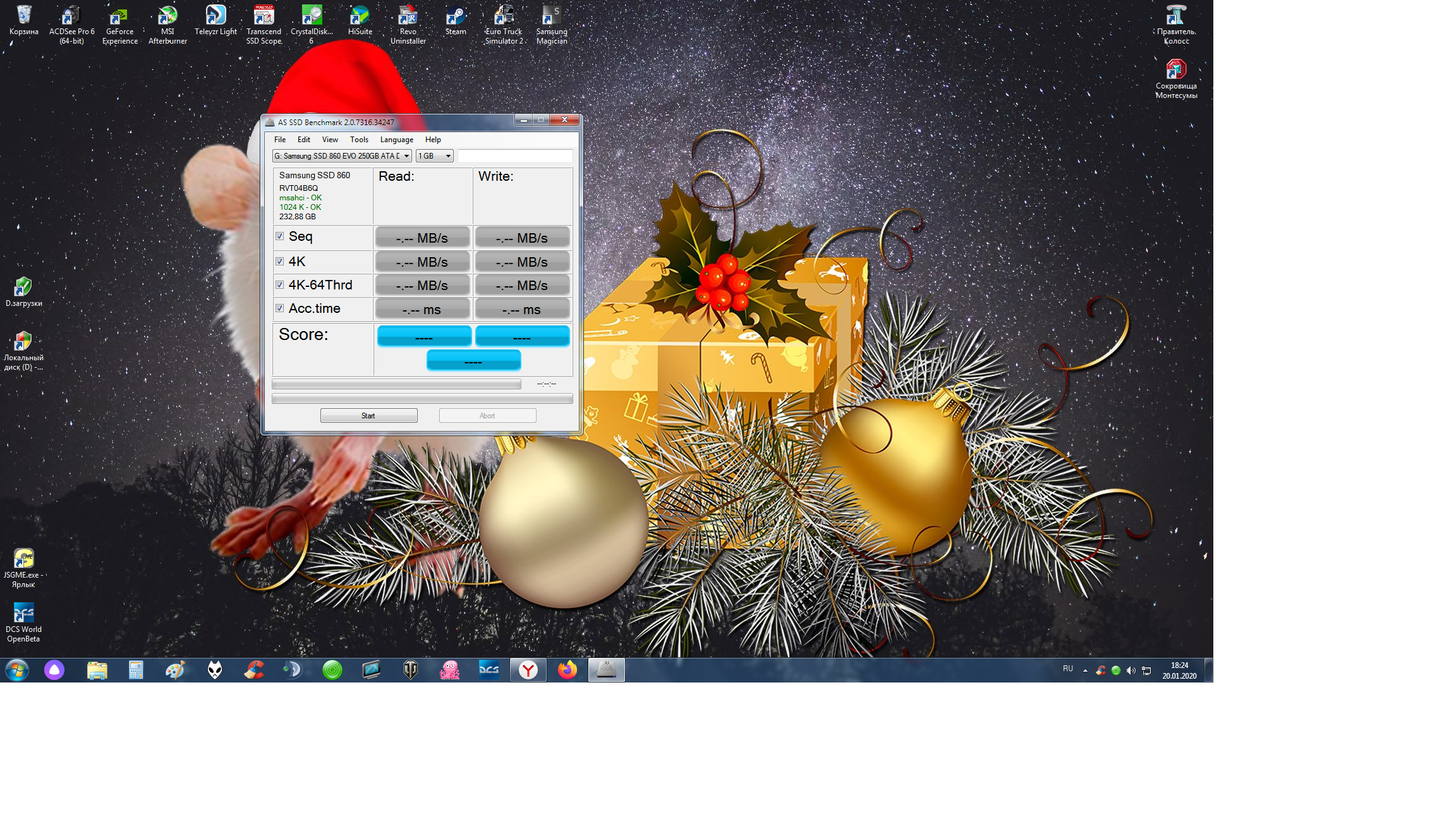The height and width of the screenshot is (819, 1456).
Task: Click the Firefox icon in the taskbar
Action: [567, 670]
